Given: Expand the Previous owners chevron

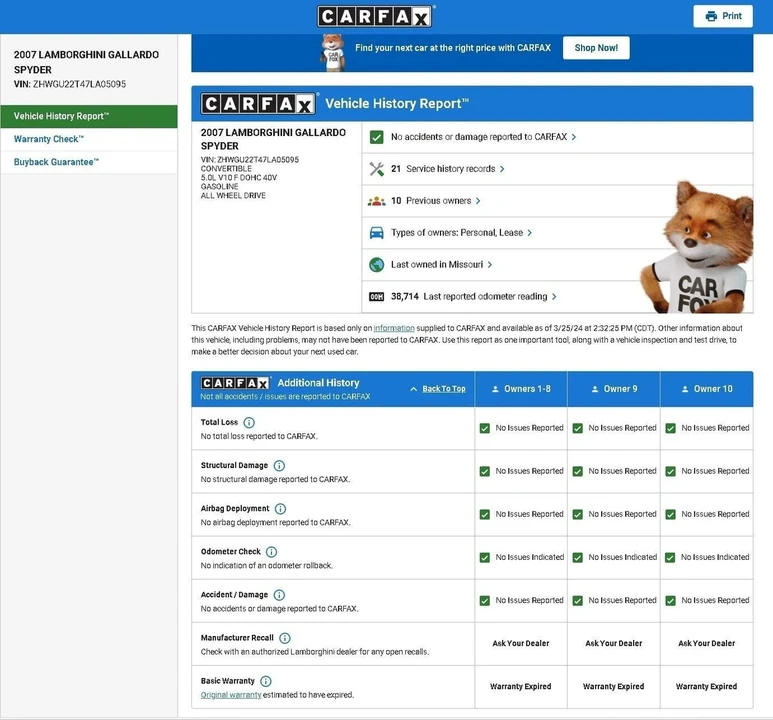Looking at the screenshot, I should tap(478, 201).
